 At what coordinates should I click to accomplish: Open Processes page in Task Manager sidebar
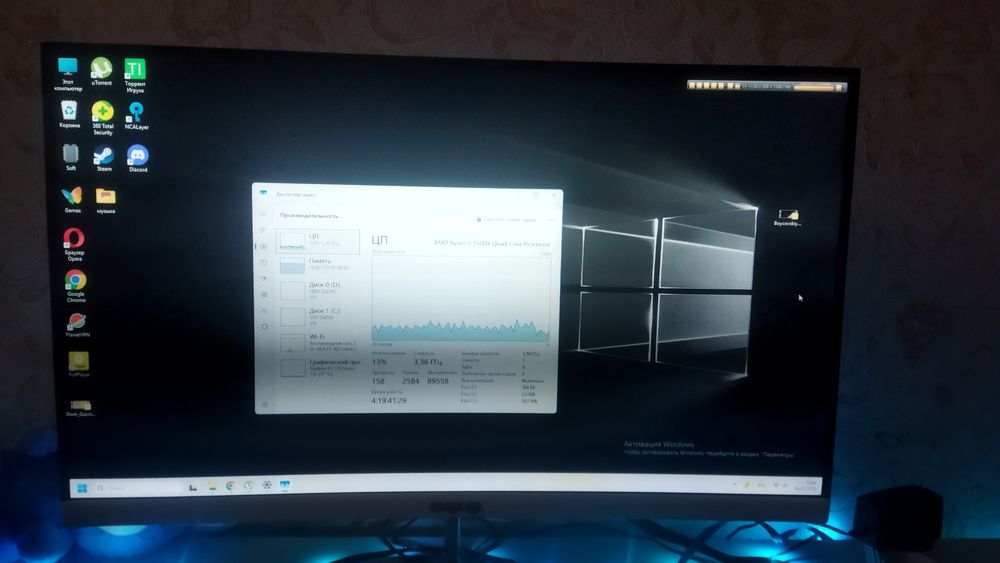263,230
